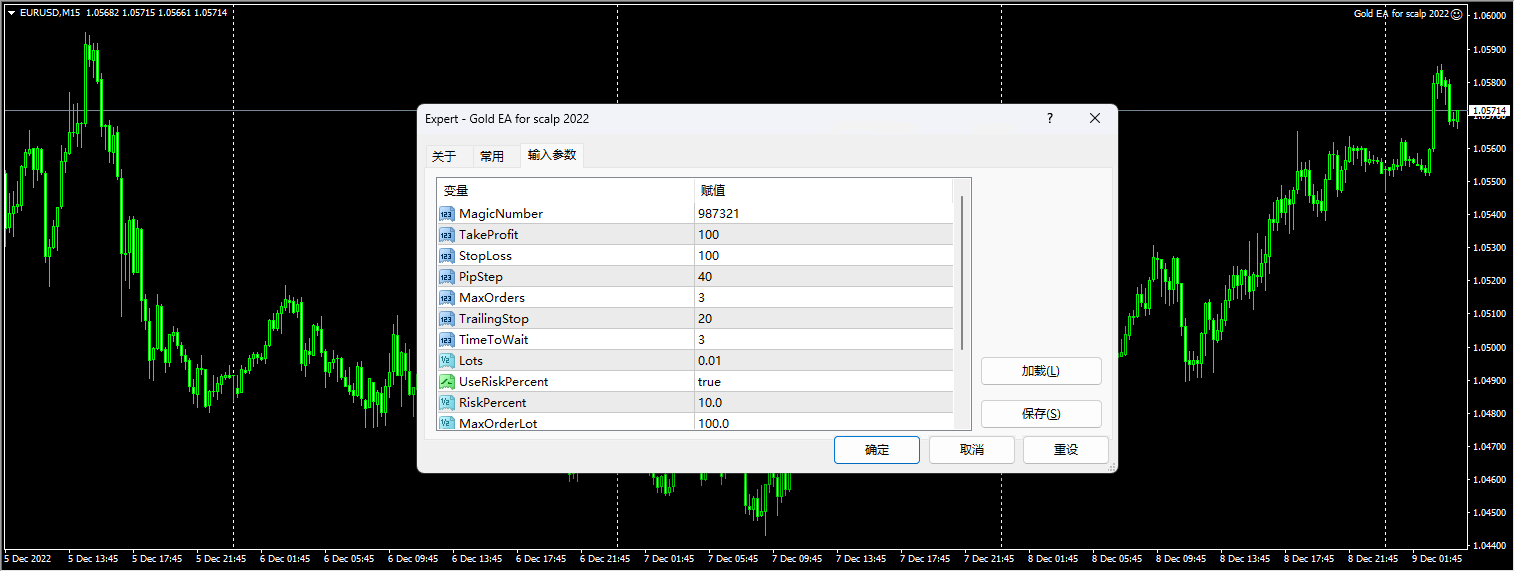This screenshot has width=1515, height=572.
Task: Click 加载(L) to load settings
Action: 1040,371
